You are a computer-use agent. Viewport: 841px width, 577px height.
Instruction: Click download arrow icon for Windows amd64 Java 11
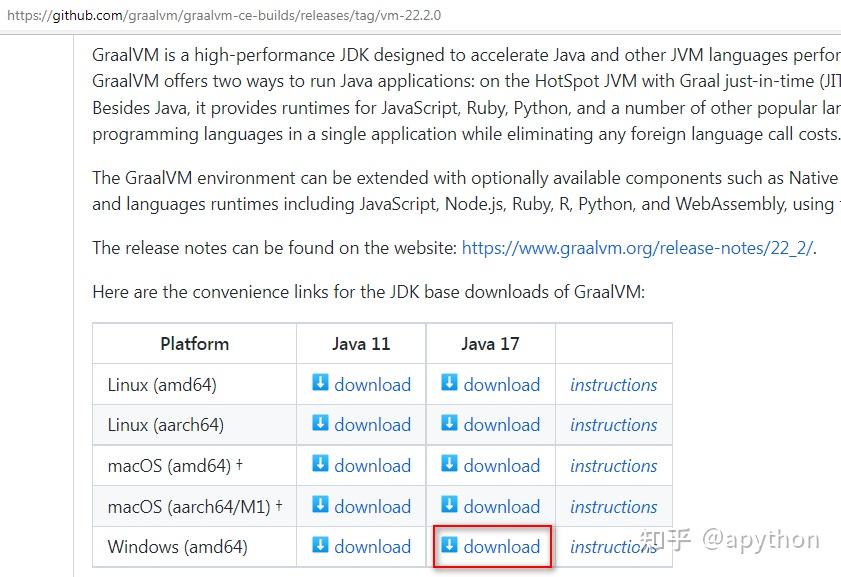click(x=320, y=545)
